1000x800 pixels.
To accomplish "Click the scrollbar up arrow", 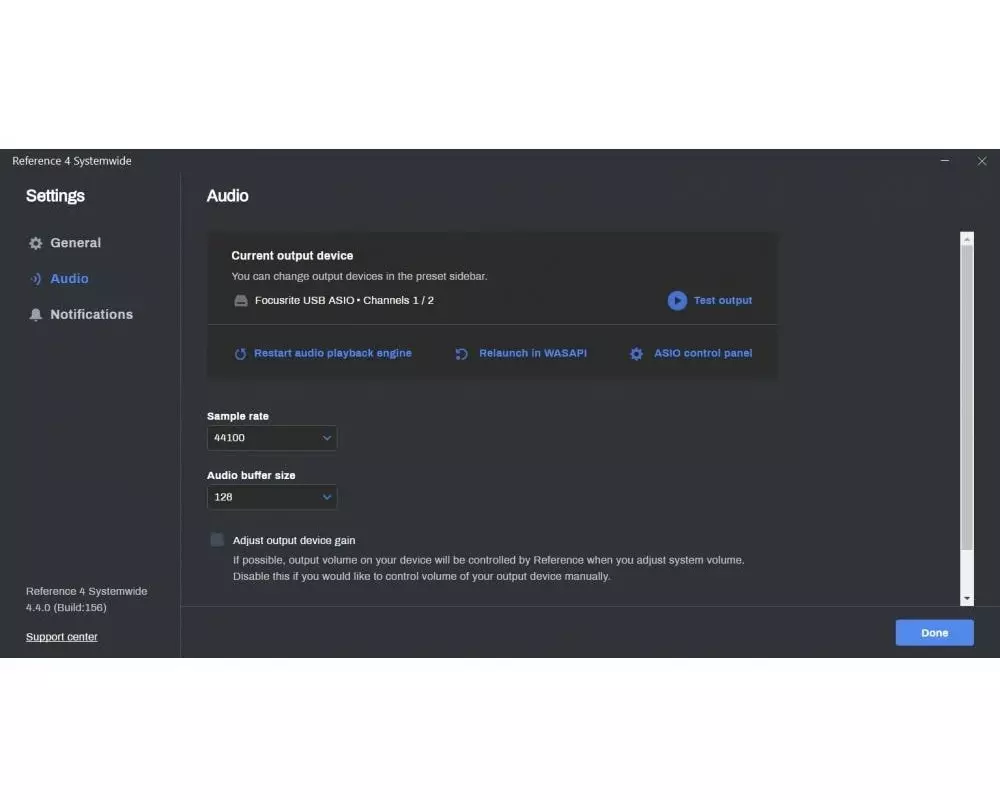I will point(966,239).
